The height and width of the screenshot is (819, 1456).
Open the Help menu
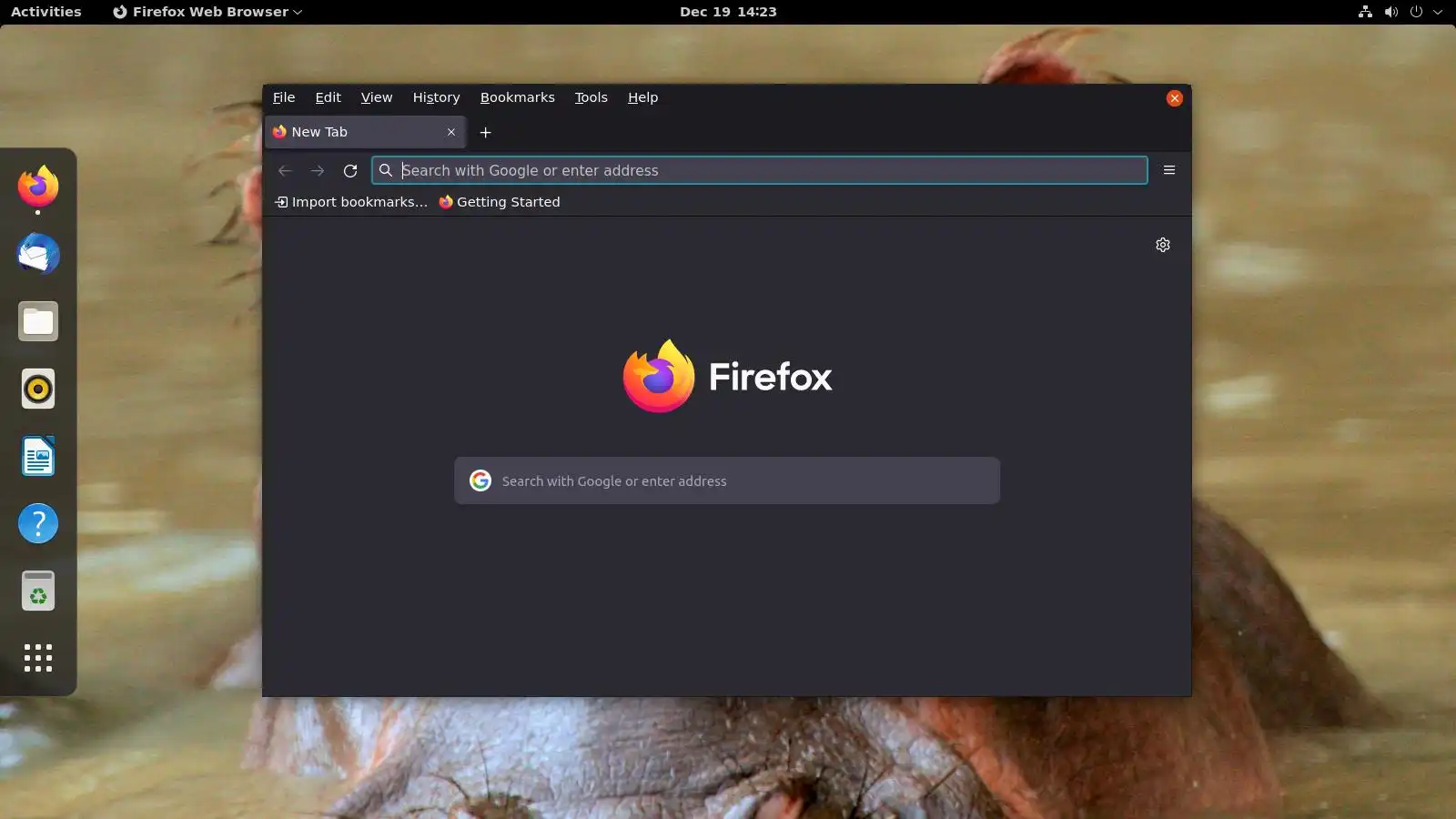tap(643, 97)
